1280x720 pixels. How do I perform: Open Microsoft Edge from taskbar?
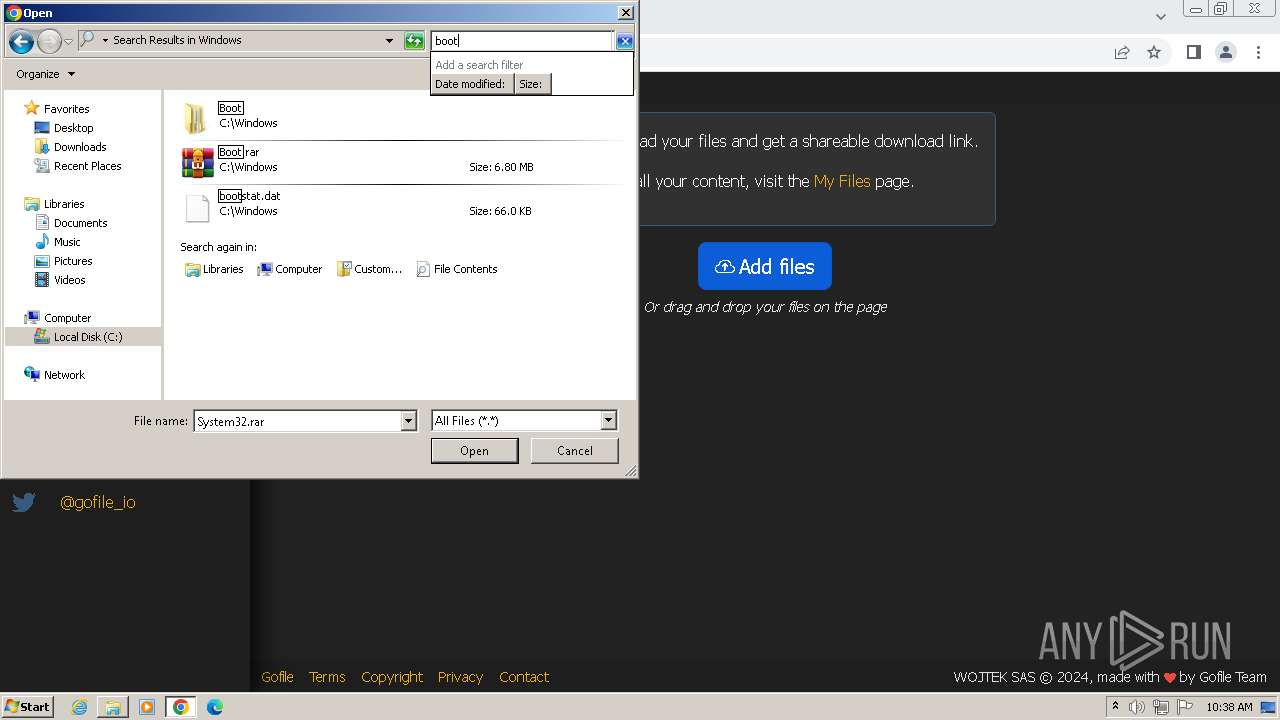coord(214,707)
